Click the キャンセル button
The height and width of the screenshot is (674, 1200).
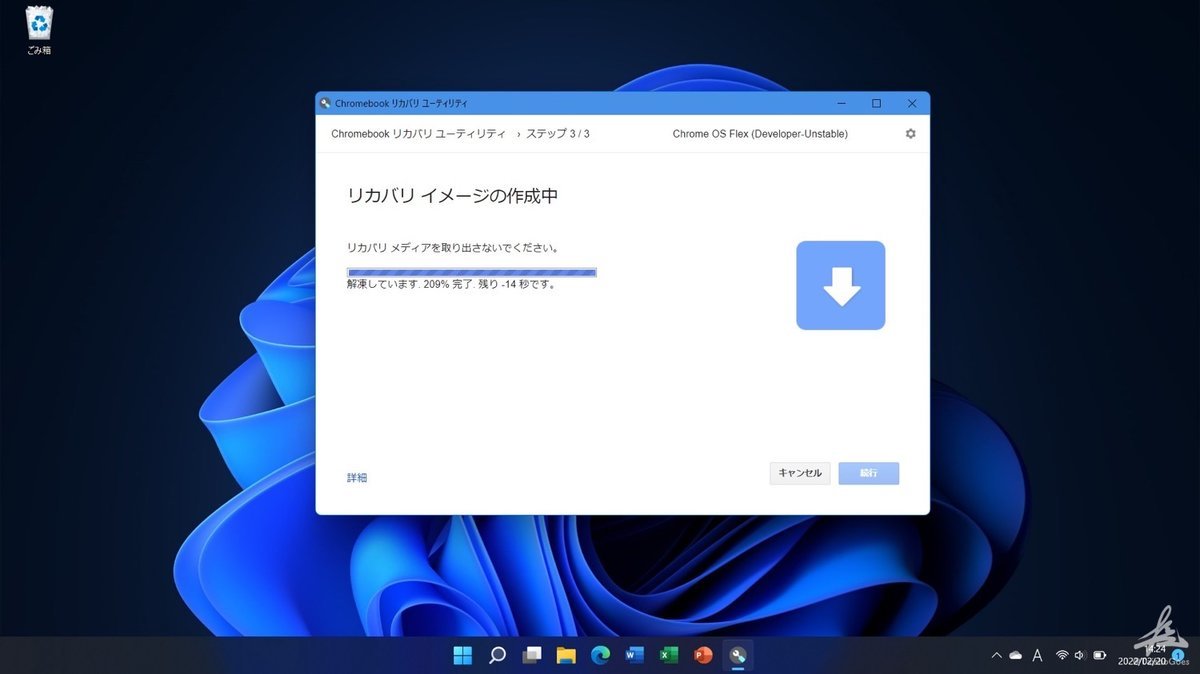coord(800,473)
